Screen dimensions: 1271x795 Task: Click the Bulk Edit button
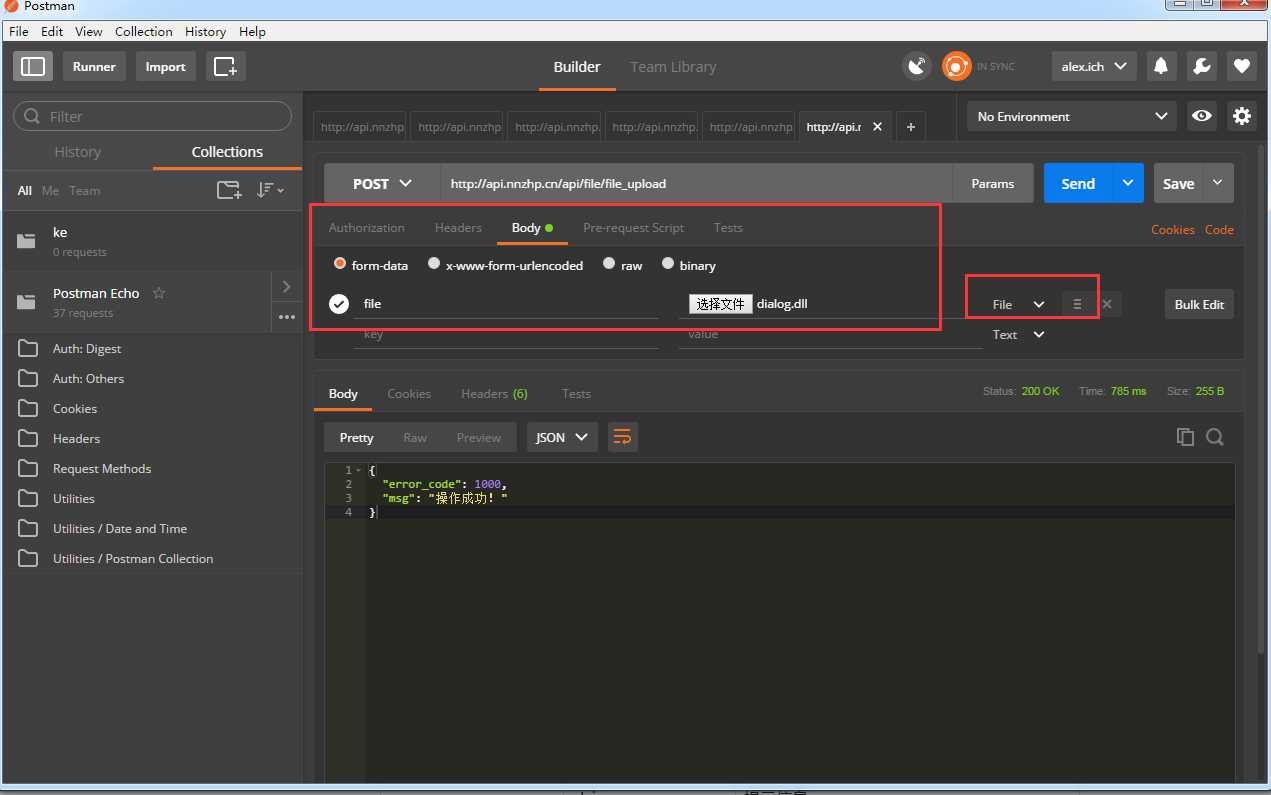[x=1199, y=304]
